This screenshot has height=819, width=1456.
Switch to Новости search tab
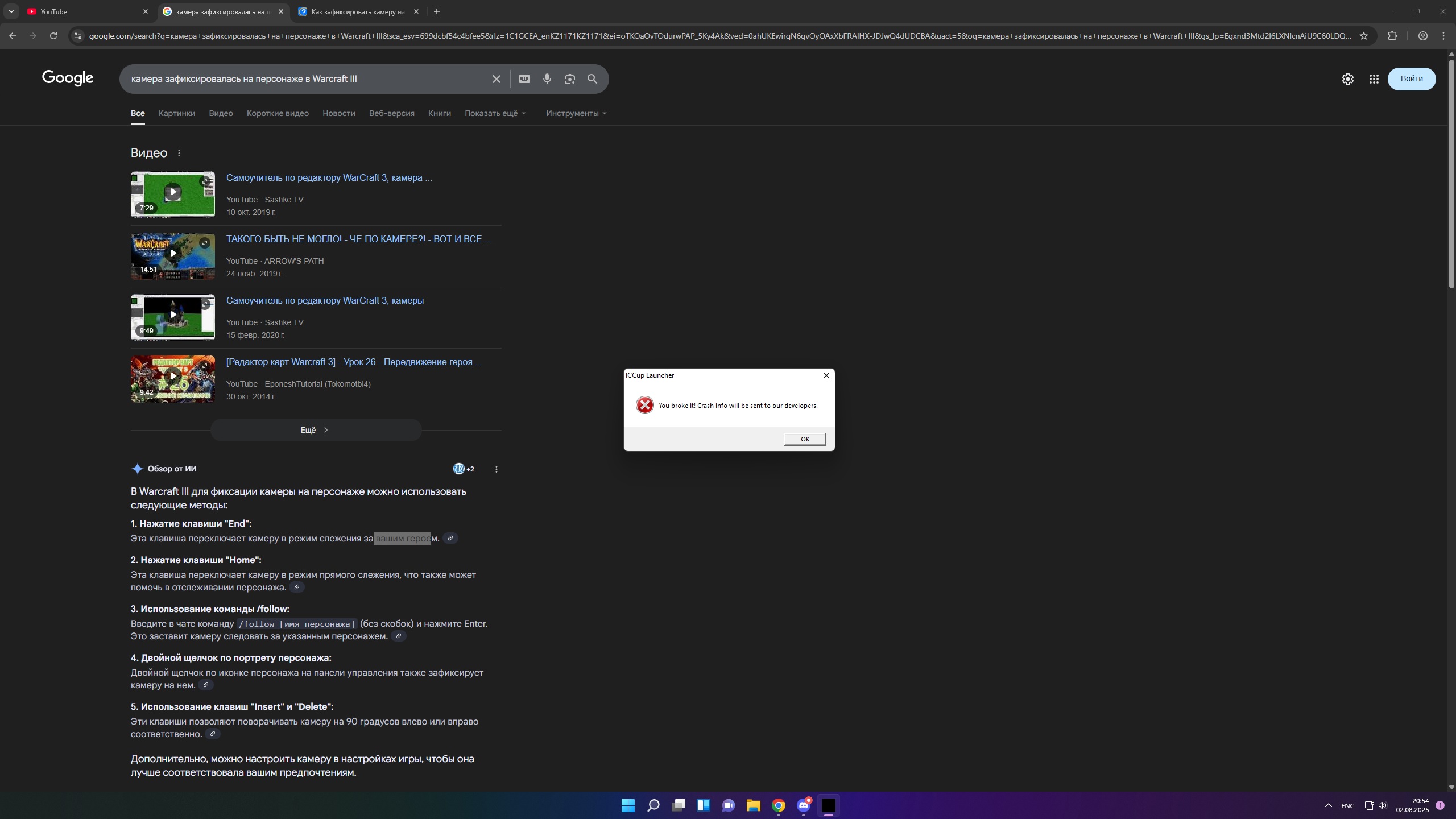tap(338, 113)
